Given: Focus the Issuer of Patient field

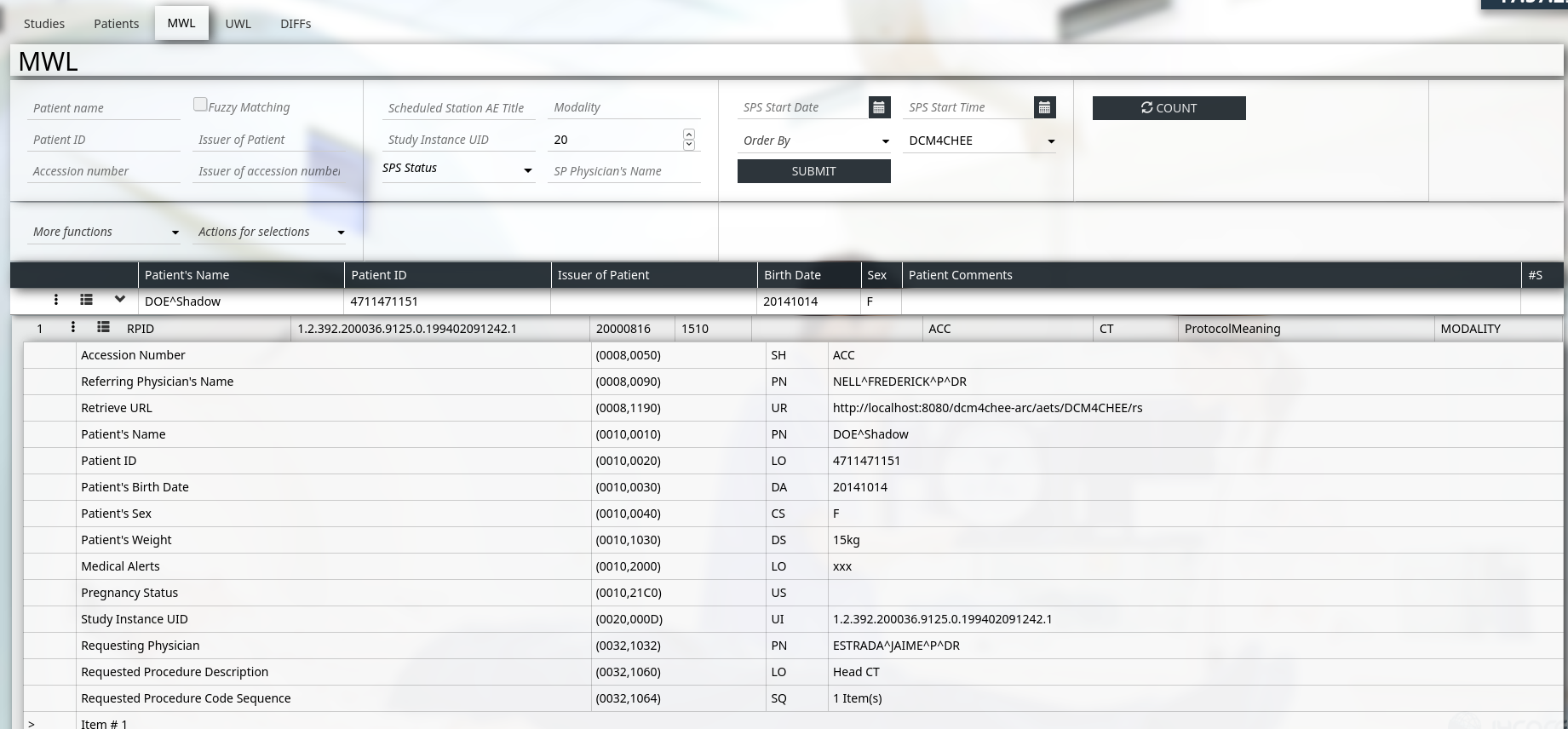Looking at the screenshot, I should 269,140.
